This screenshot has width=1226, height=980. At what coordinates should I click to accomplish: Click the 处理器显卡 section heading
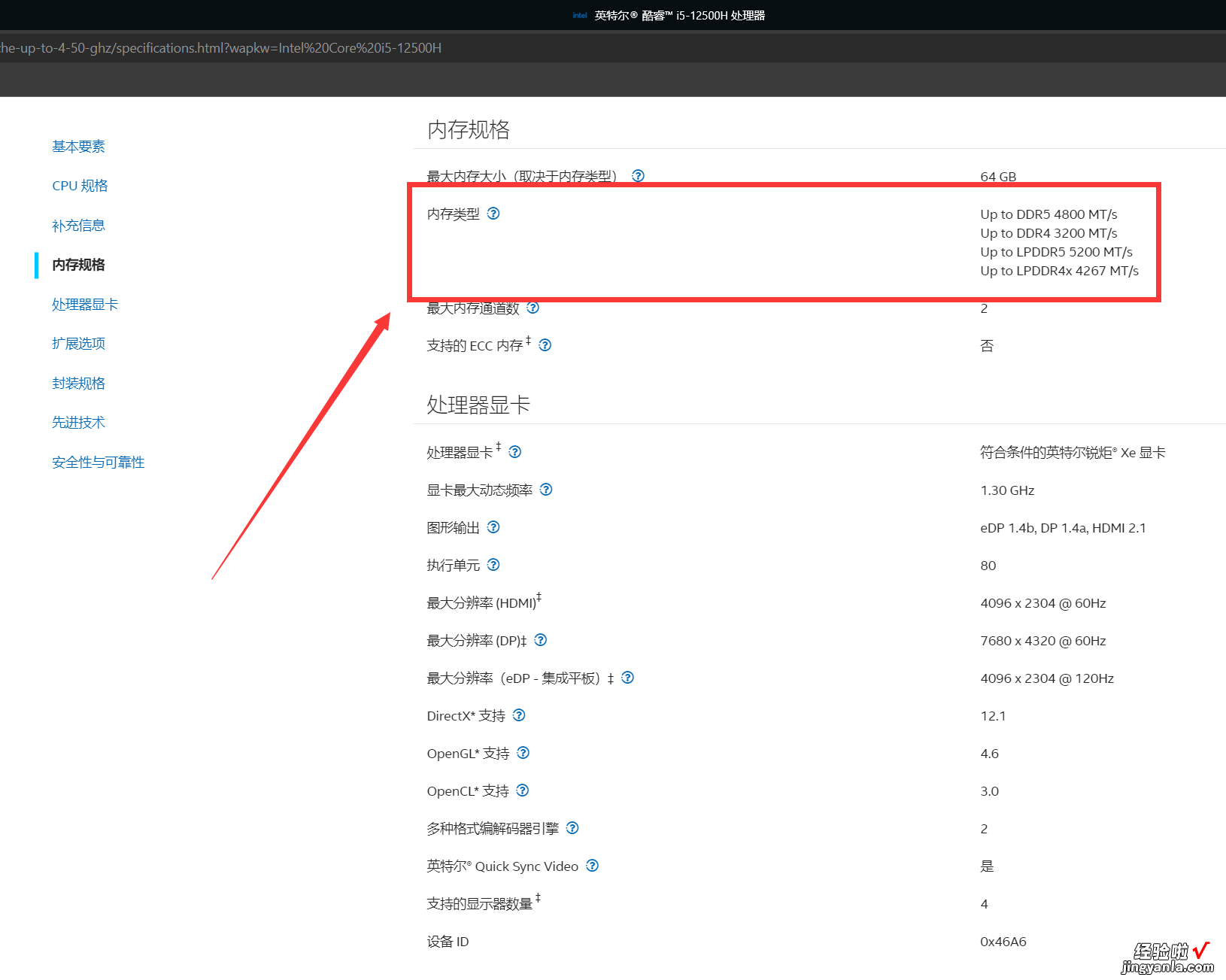click(478, 405)
